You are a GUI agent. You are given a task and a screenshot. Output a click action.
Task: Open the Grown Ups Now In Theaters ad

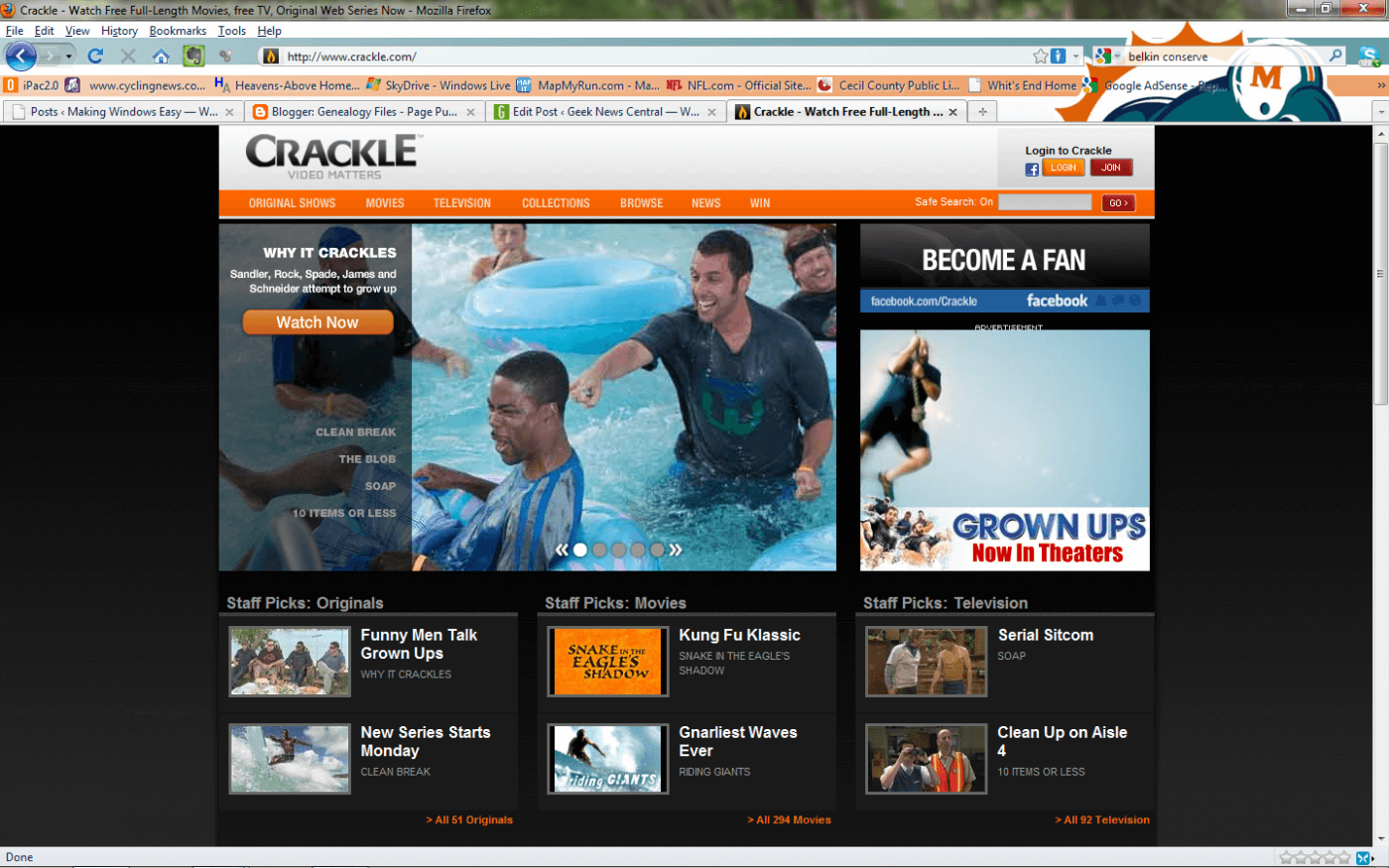pyautogui.click(x=1005, y=450)
